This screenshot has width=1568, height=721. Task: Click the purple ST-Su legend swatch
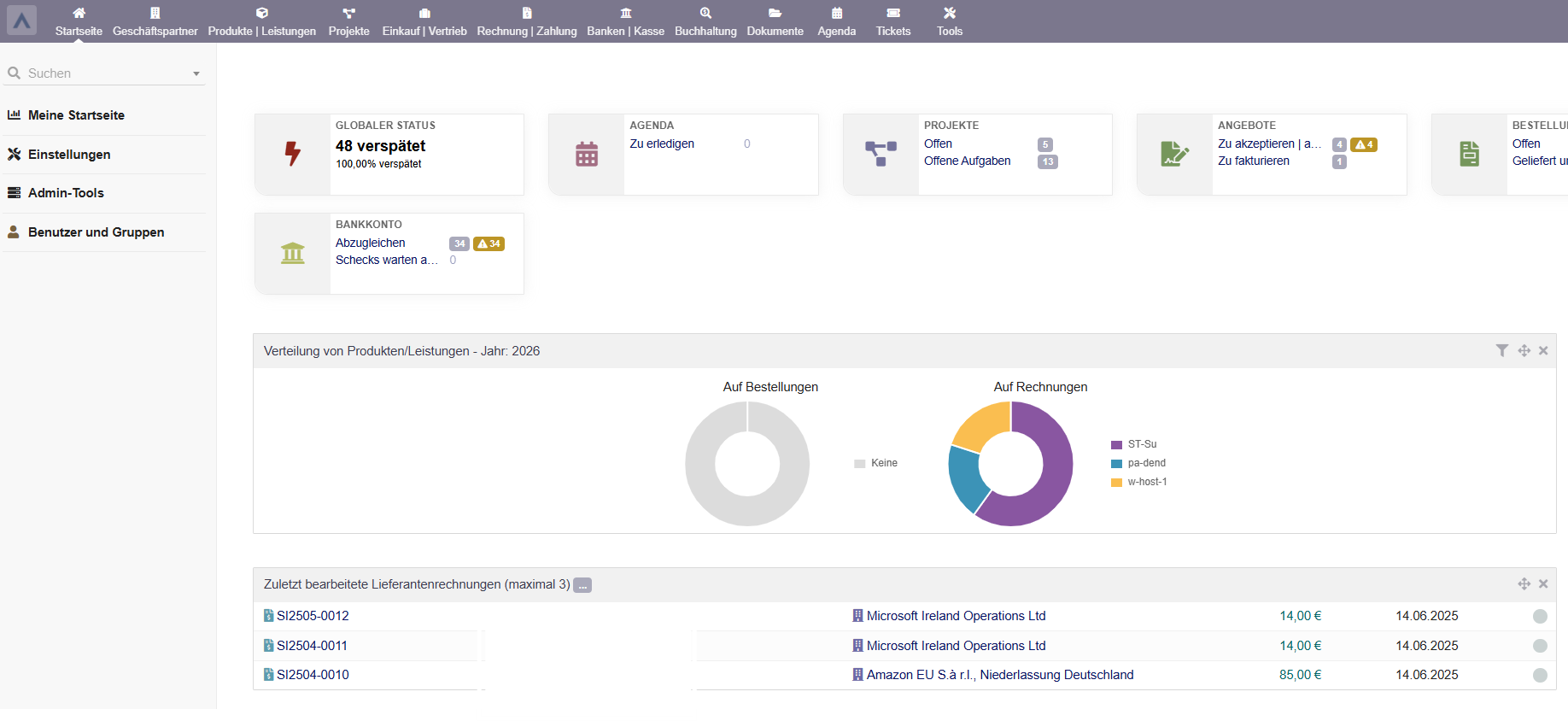(x=1116, y=445)
